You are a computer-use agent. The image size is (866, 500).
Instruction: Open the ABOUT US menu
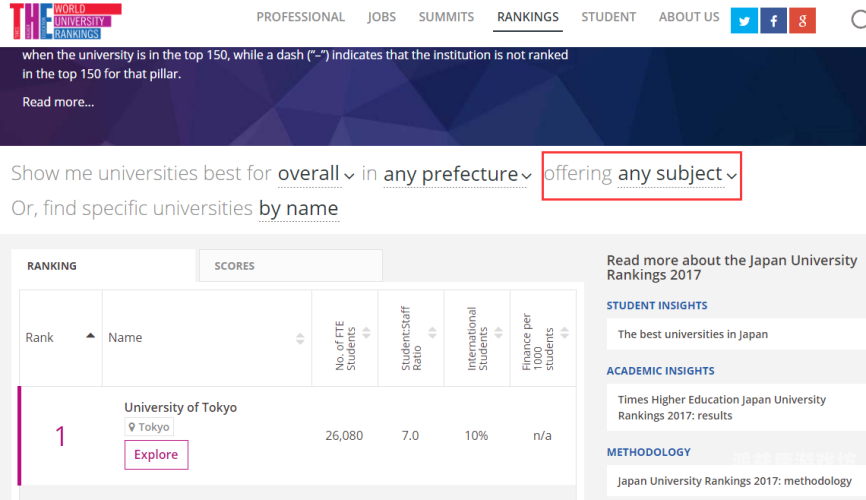coord(689,17)
